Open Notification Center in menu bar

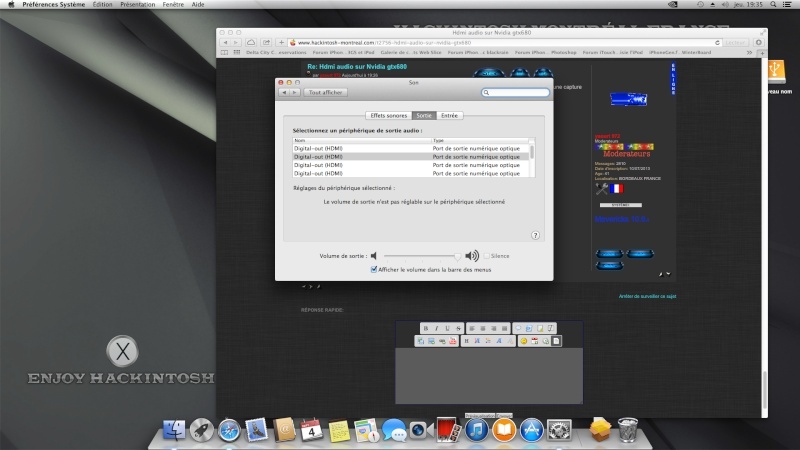787,5
